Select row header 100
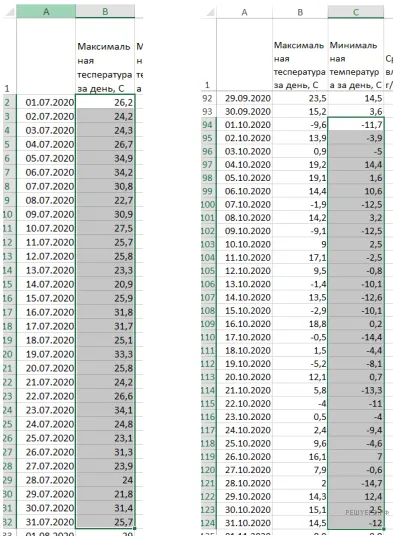This screenshot has width=393, height=539. click(x=209, y=205)
